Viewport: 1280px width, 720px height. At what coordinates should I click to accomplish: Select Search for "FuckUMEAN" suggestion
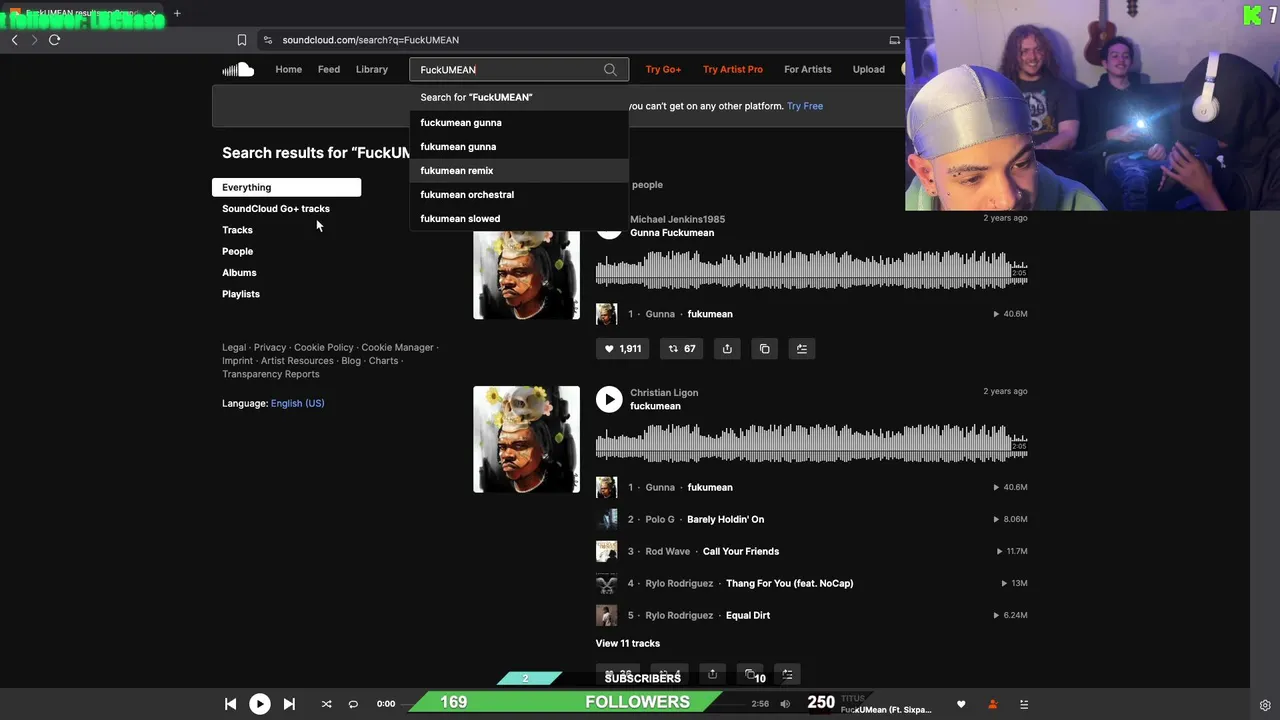click(519, 97)
